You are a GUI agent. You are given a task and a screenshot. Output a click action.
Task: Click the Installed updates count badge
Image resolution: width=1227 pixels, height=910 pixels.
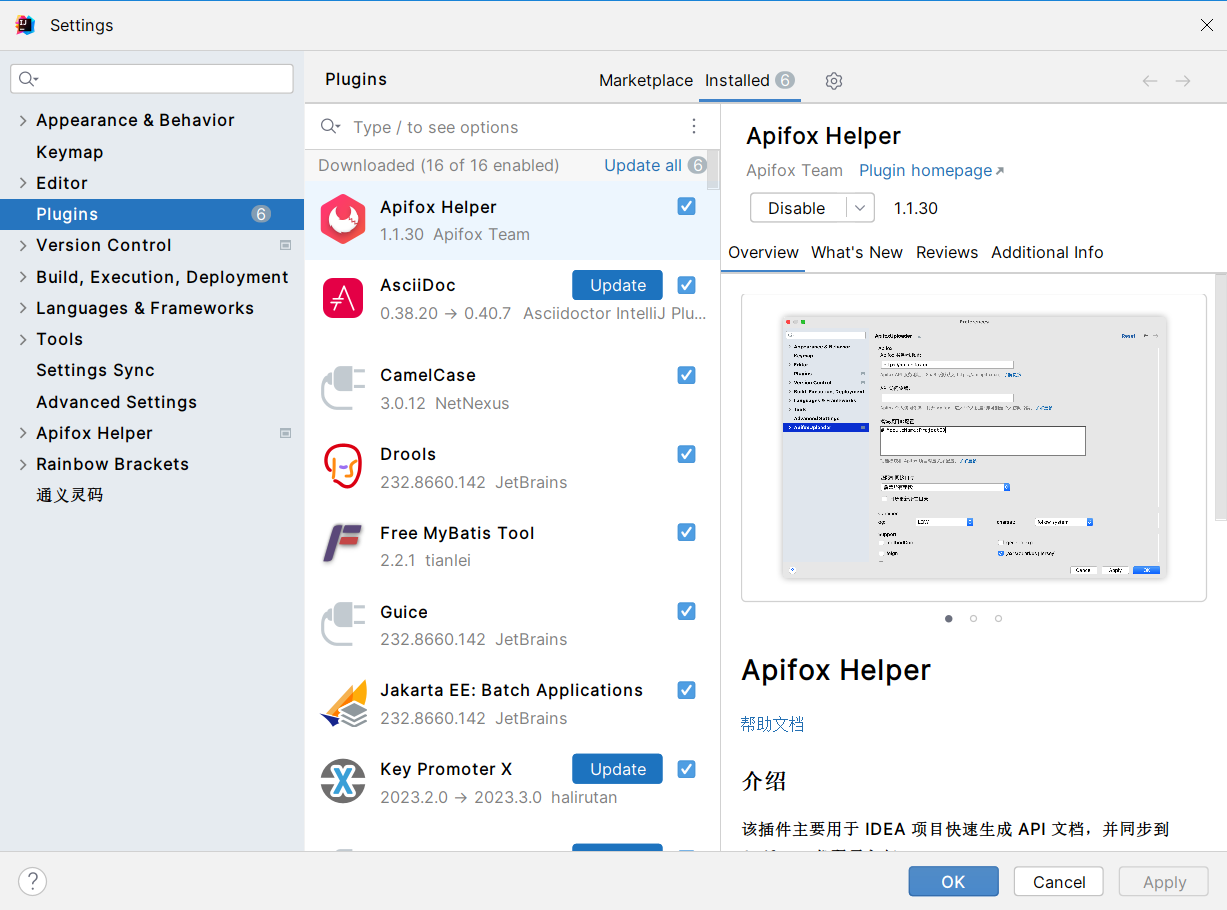(785, 80)
